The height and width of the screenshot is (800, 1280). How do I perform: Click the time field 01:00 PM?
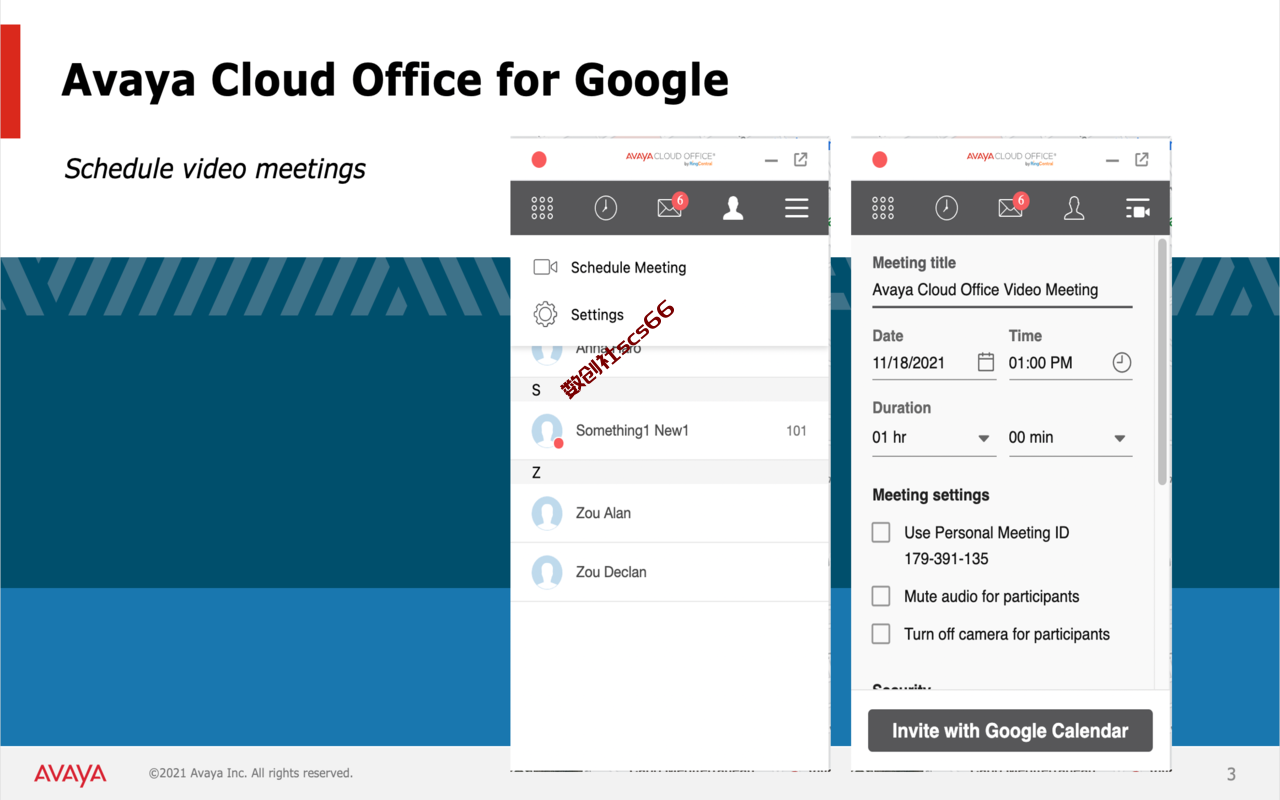(1070, 363)
